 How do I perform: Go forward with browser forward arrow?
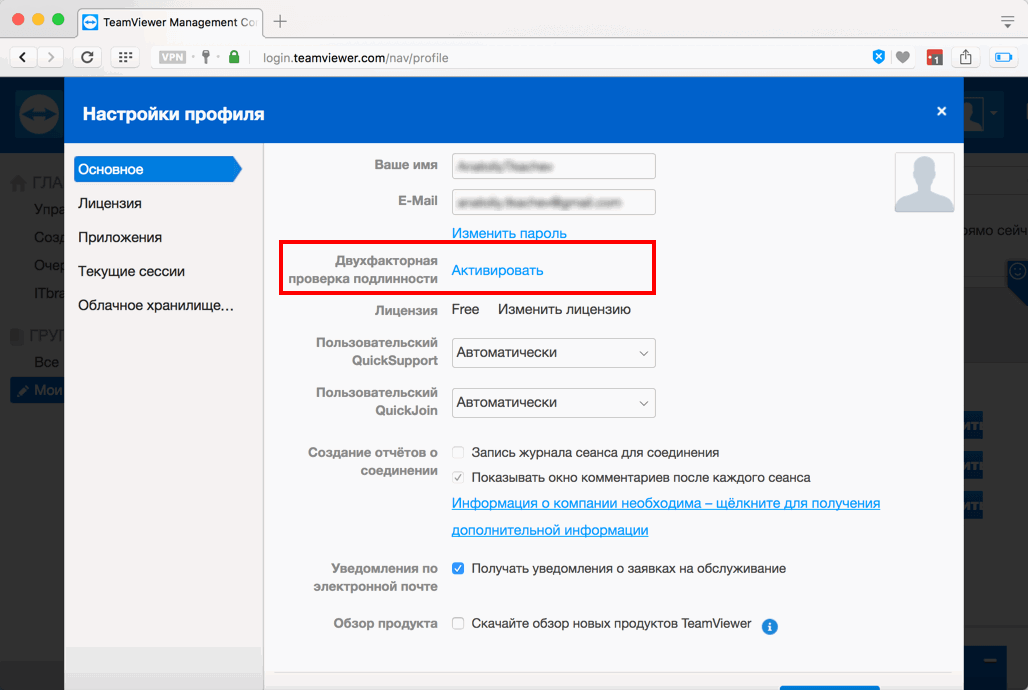pos(50,57)
